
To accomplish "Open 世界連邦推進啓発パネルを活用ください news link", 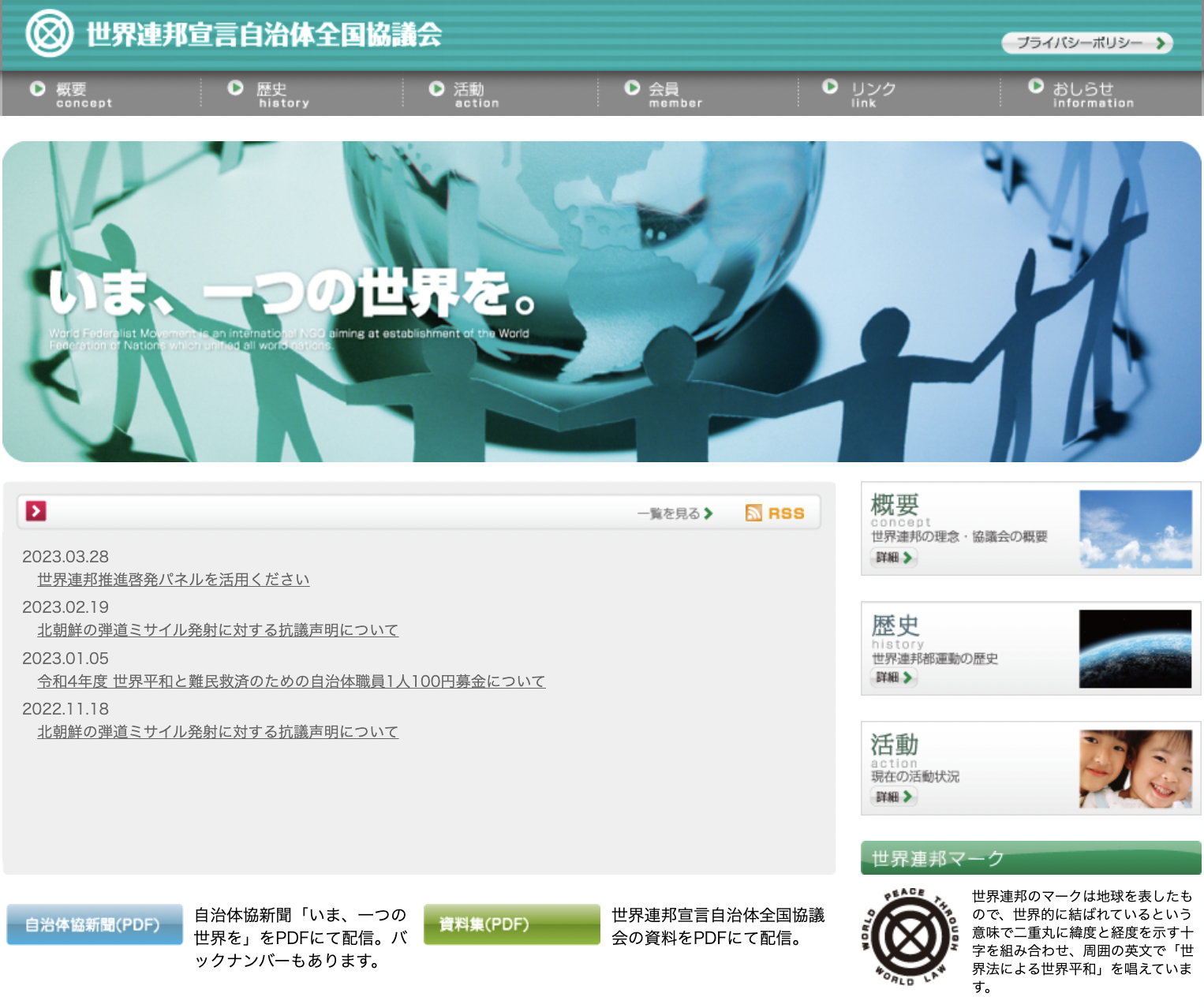I will [x=174, y=580].
